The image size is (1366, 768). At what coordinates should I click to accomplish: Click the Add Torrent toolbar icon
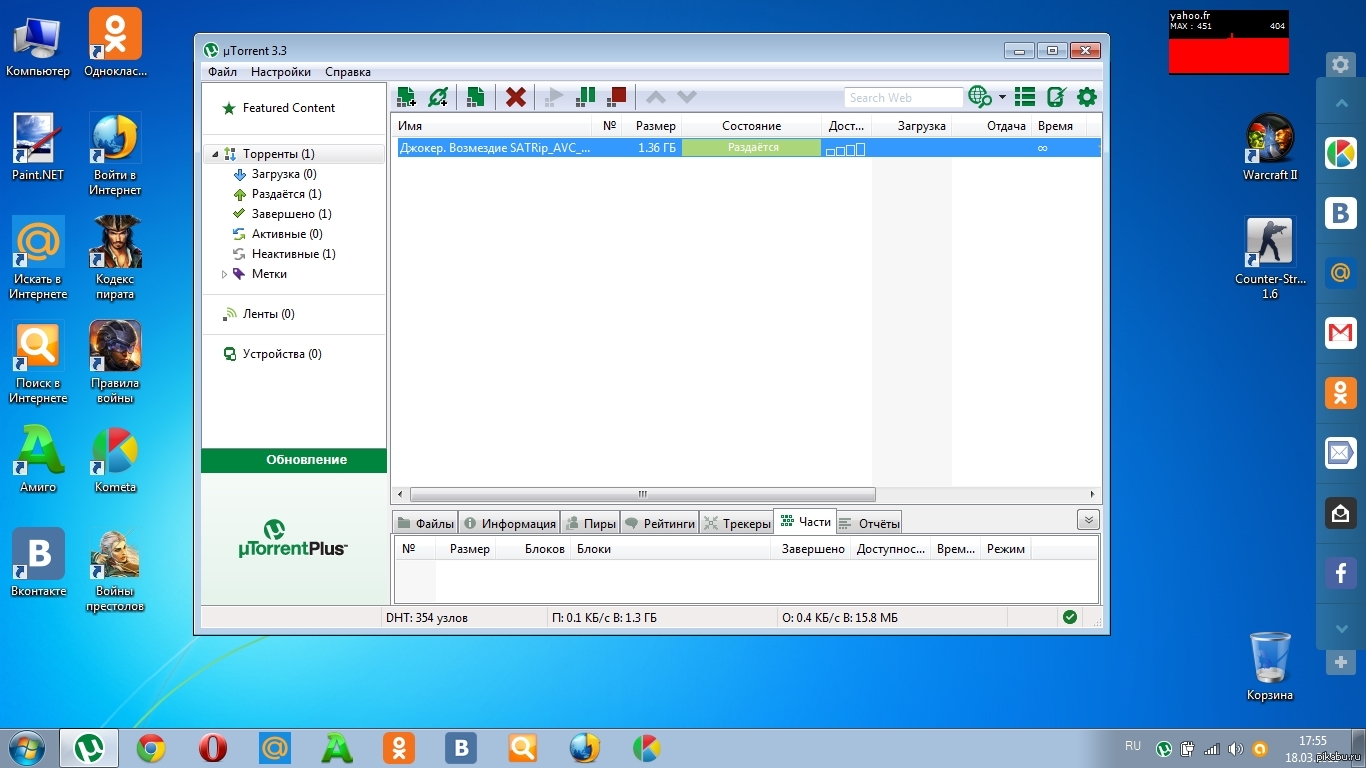(406, 97)
